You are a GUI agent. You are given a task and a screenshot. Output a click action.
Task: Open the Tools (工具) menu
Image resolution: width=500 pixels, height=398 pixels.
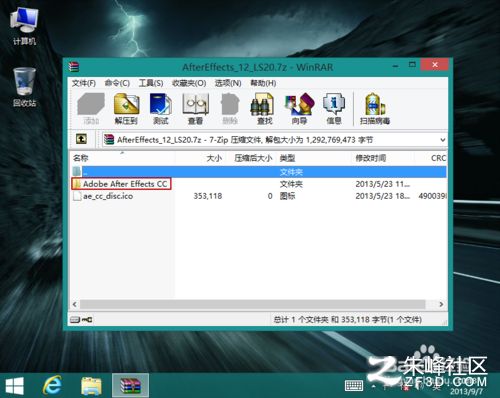tap(151, 83)
